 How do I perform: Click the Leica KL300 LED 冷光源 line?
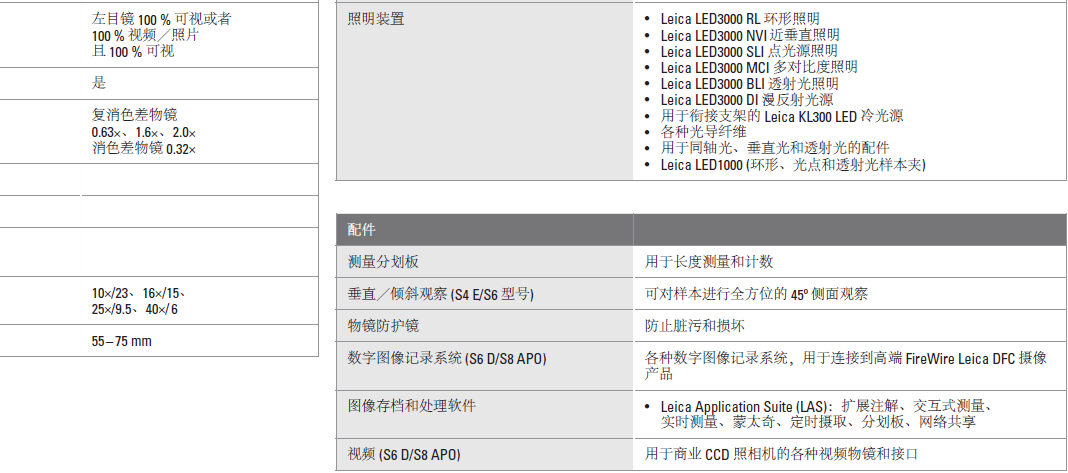[x=782, y=117]
